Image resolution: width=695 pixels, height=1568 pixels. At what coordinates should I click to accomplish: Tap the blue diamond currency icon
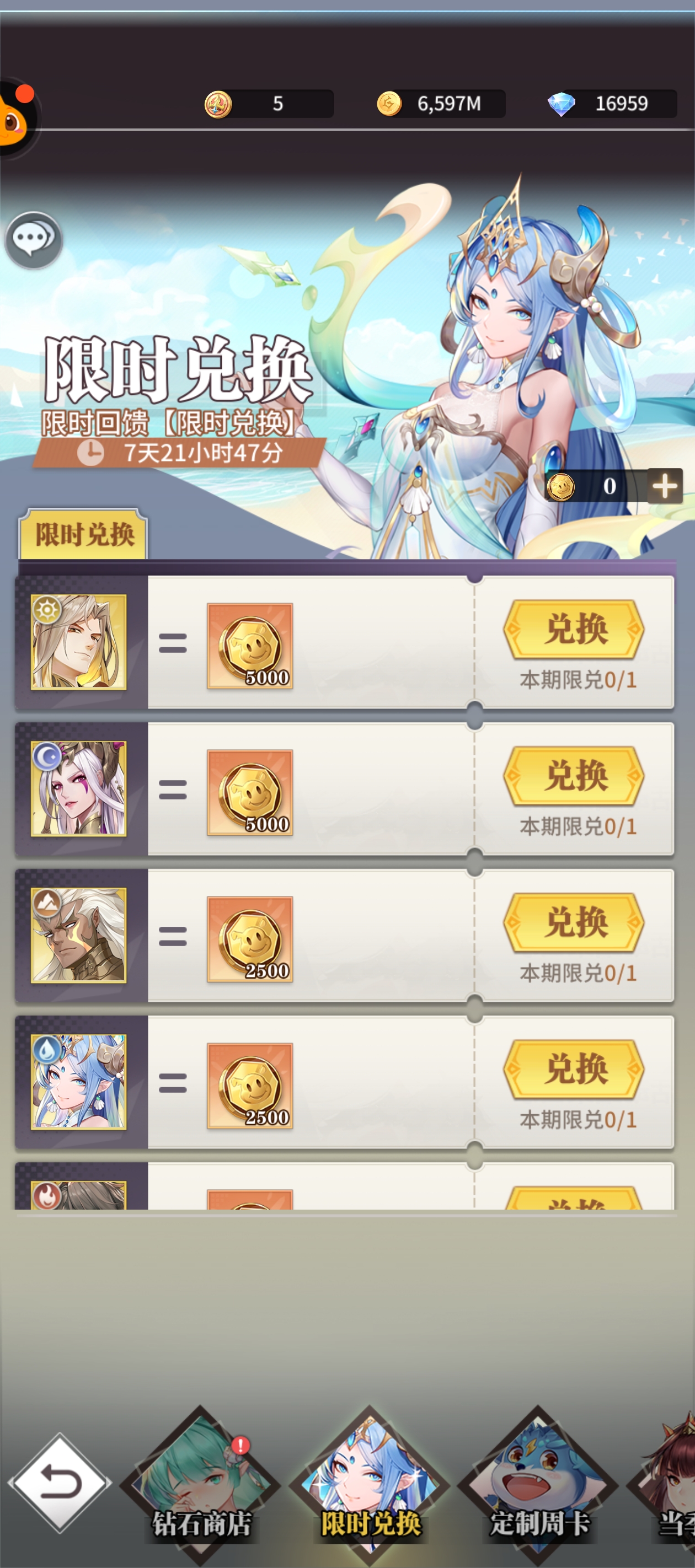click(x=561, y=104)
